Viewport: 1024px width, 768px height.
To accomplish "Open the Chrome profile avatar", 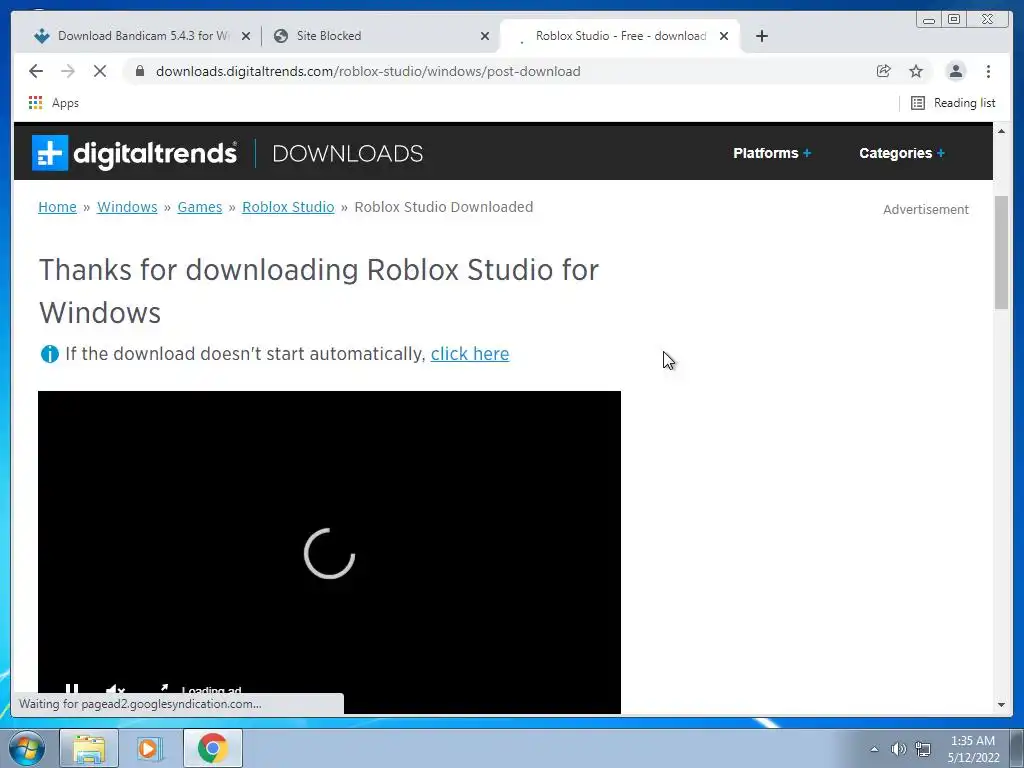I will click(955, 71).
